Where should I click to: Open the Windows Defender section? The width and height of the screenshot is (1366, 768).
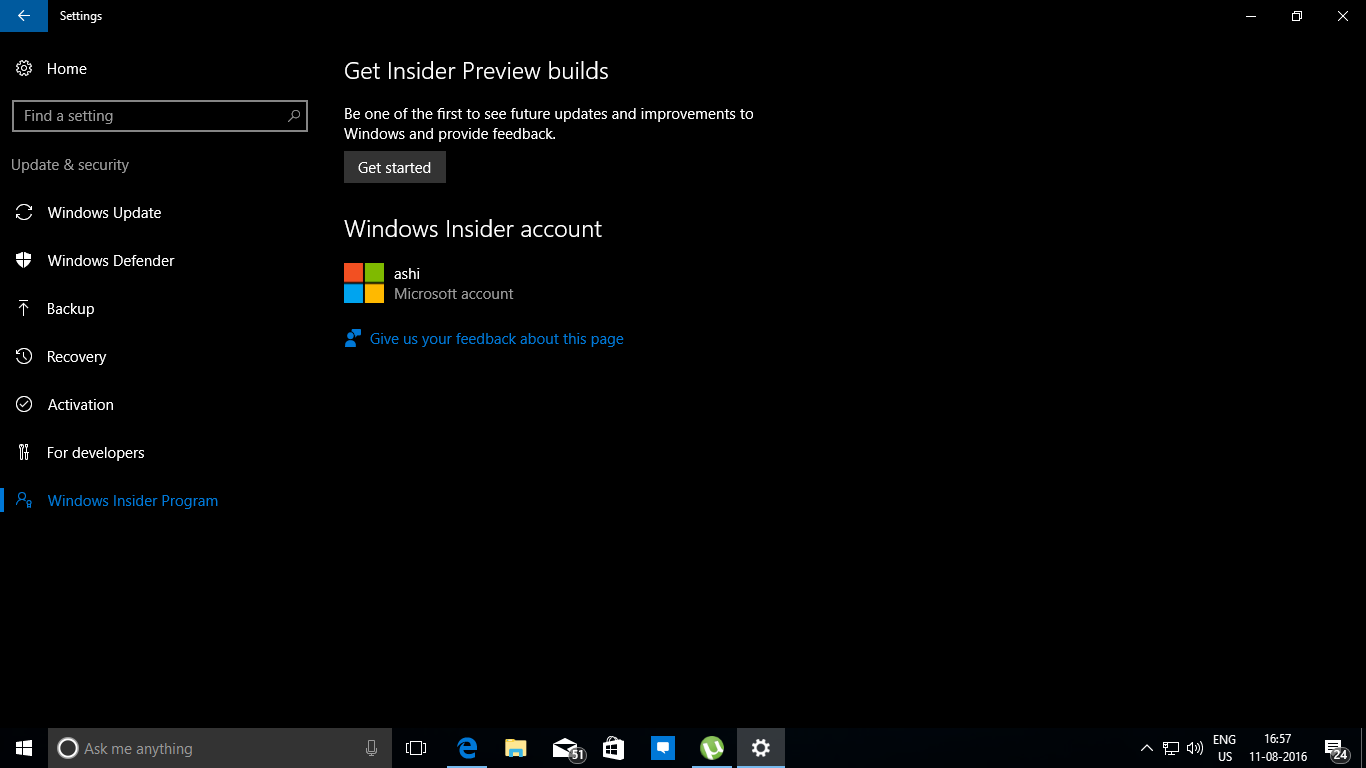click(x=111, y=261)
